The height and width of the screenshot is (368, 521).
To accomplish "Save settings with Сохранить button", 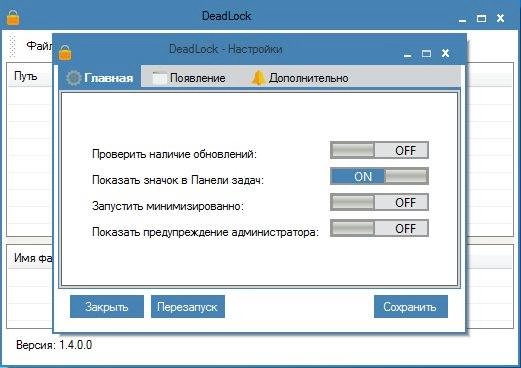I will (x=411, y=307).
